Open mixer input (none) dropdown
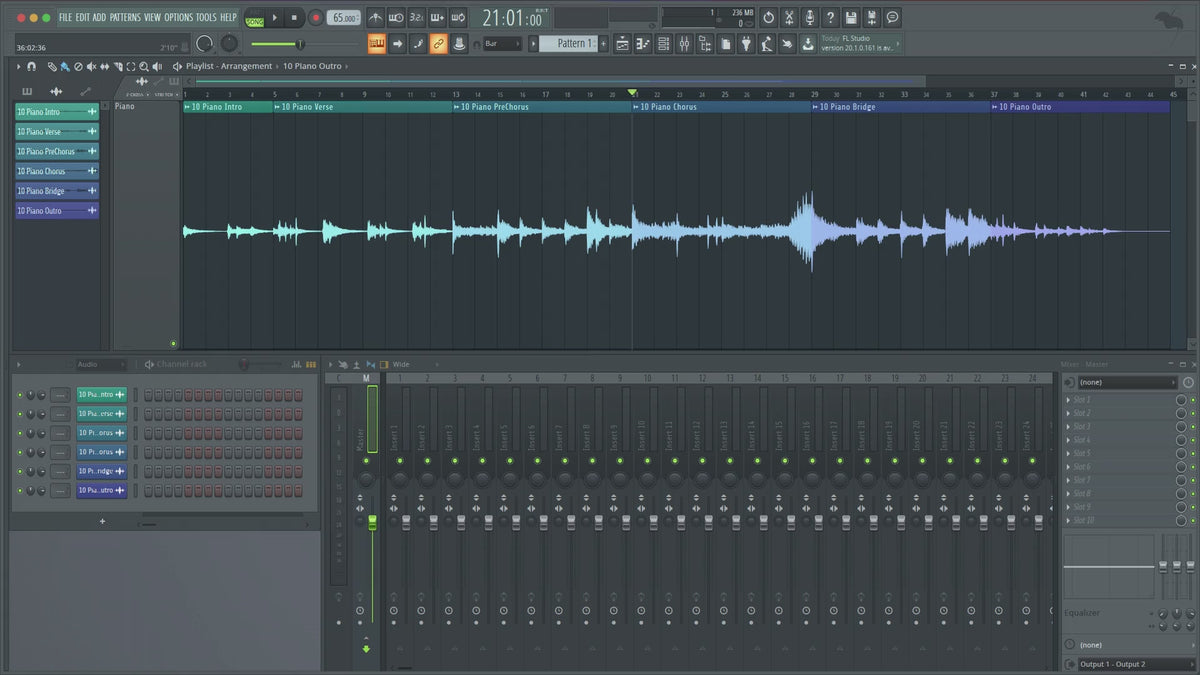This screenshot has height=675, width=1200. point(1127,382)
